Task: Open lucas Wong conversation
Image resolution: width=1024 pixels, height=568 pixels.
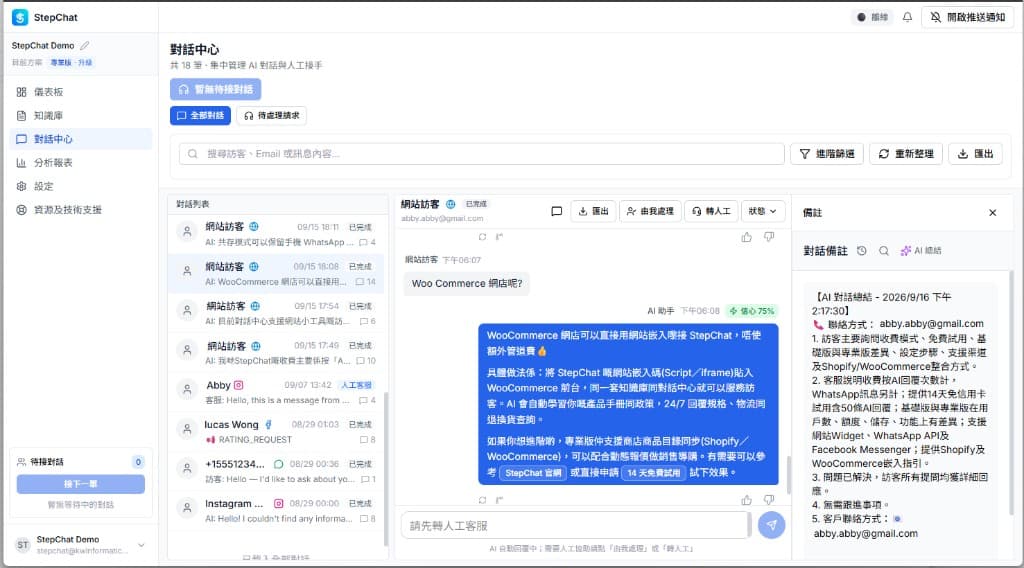Action: (x=277, y=432)
